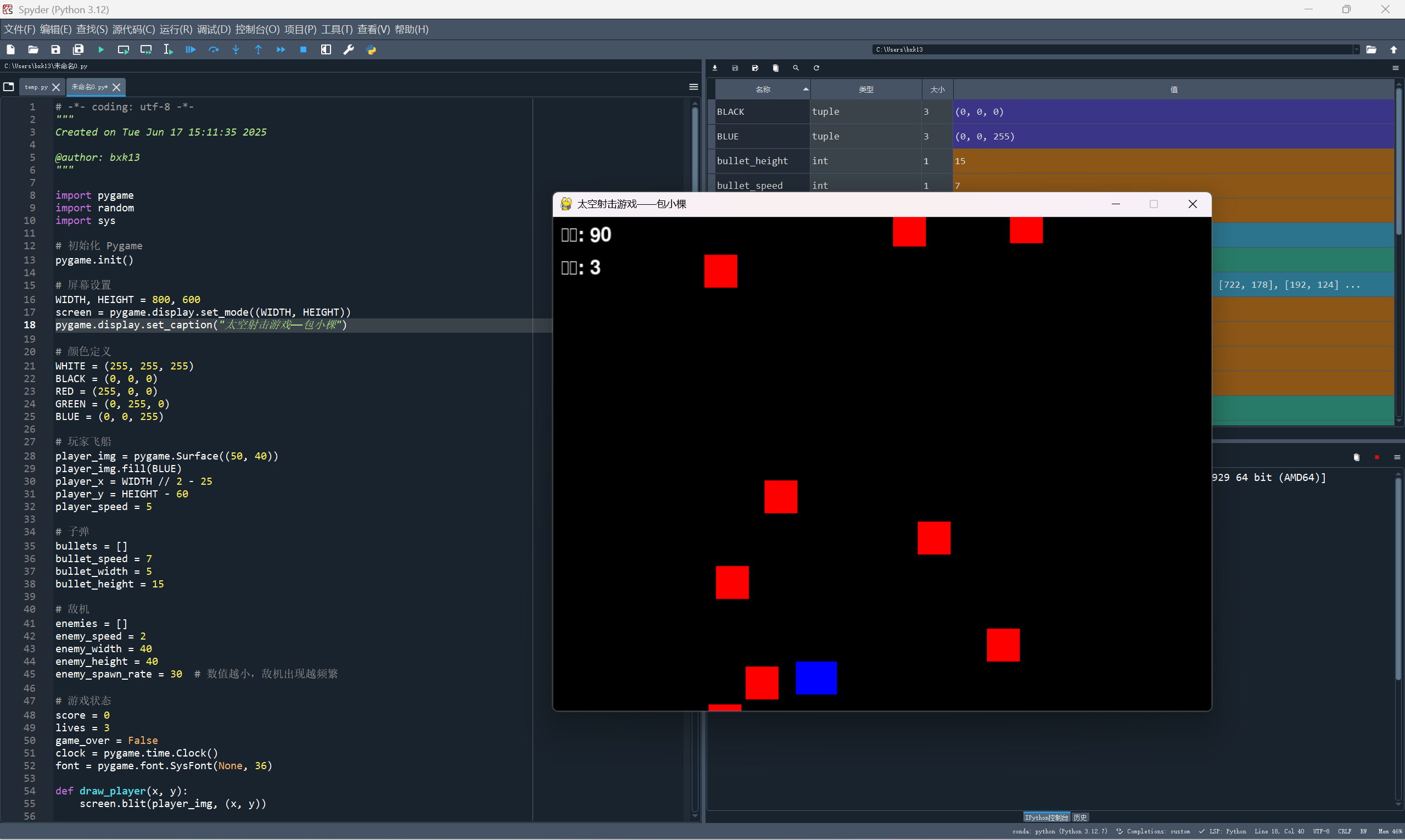
Task: Open the 运行(R) menu
Action: (176, 30)
